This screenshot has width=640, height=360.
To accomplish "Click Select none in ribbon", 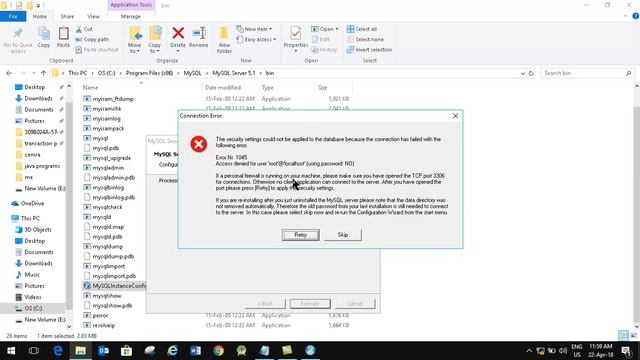I will (x=365, y=40).
